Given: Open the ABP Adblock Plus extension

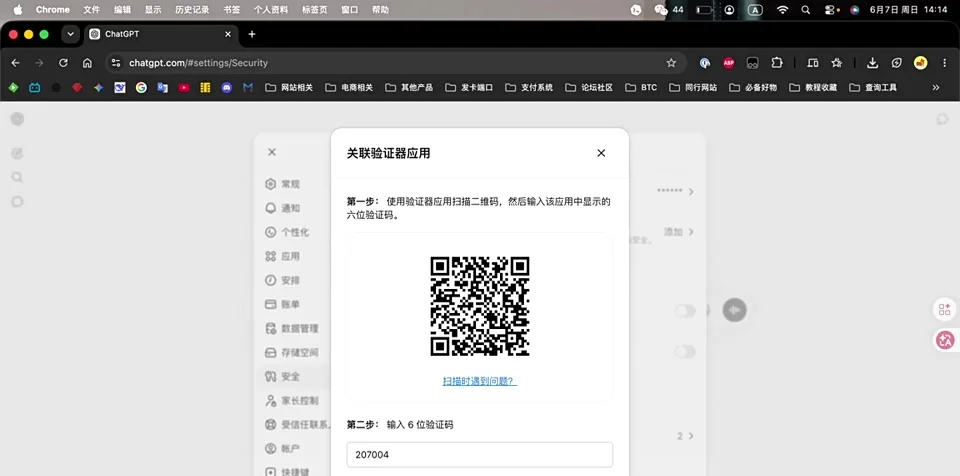Looking at the screenshot, I should [x=729, y=63].
